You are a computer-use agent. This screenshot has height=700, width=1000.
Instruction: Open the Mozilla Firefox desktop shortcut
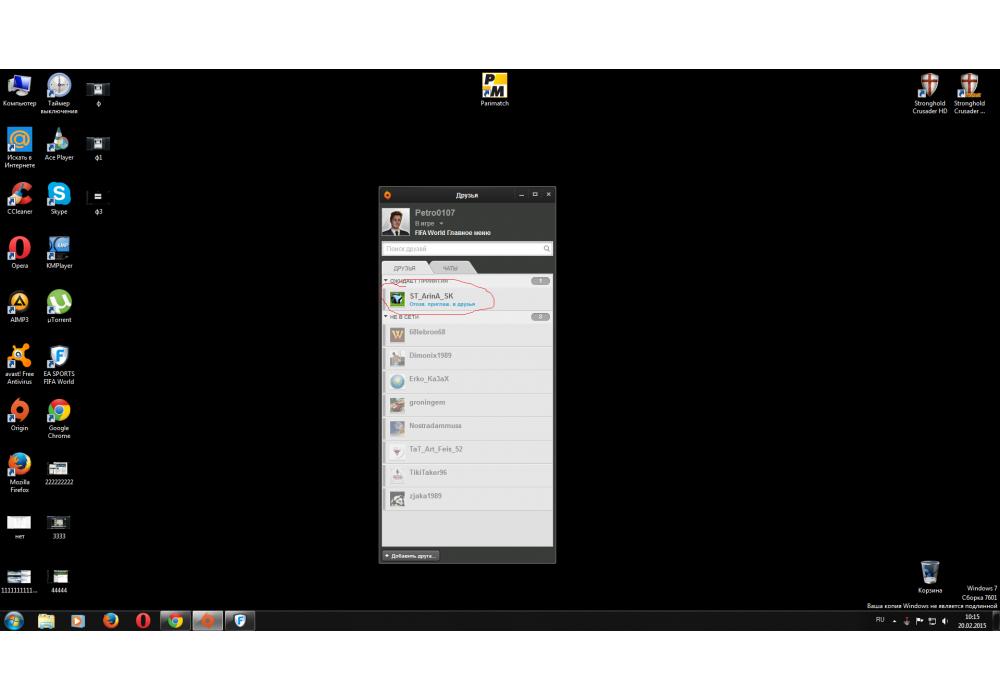click(x=19, y=473)
